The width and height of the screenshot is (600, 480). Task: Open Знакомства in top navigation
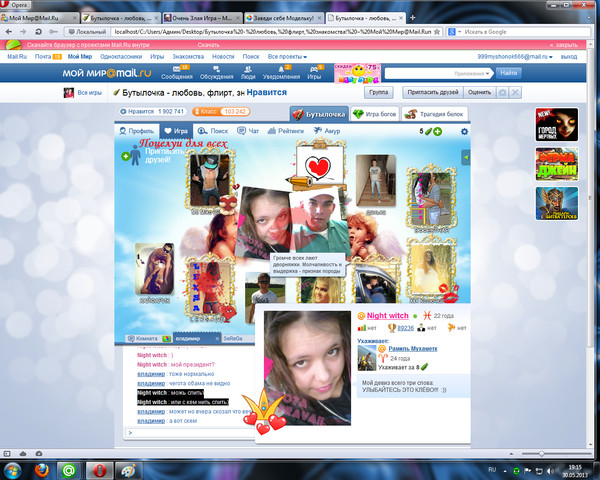coord(188,57)
